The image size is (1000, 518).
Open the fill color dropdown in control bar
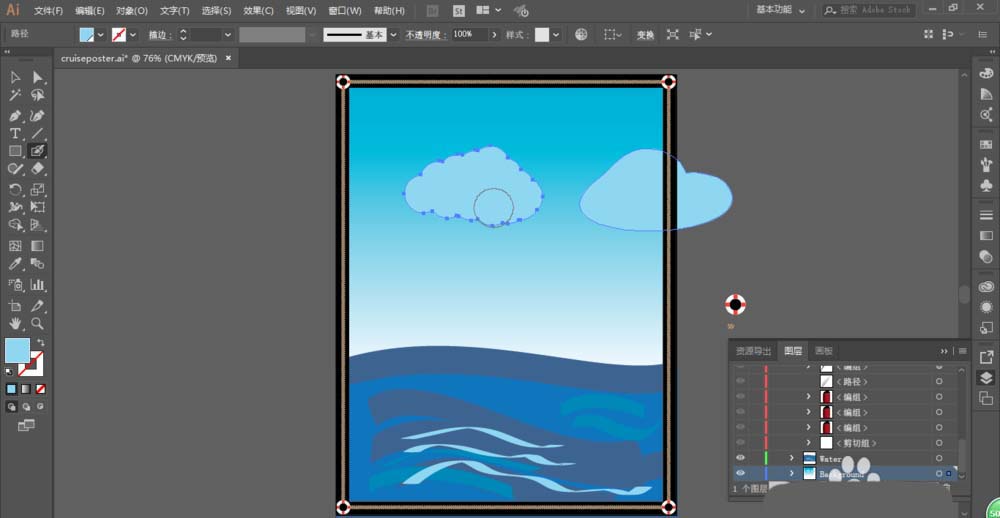(x=100, y=34)
